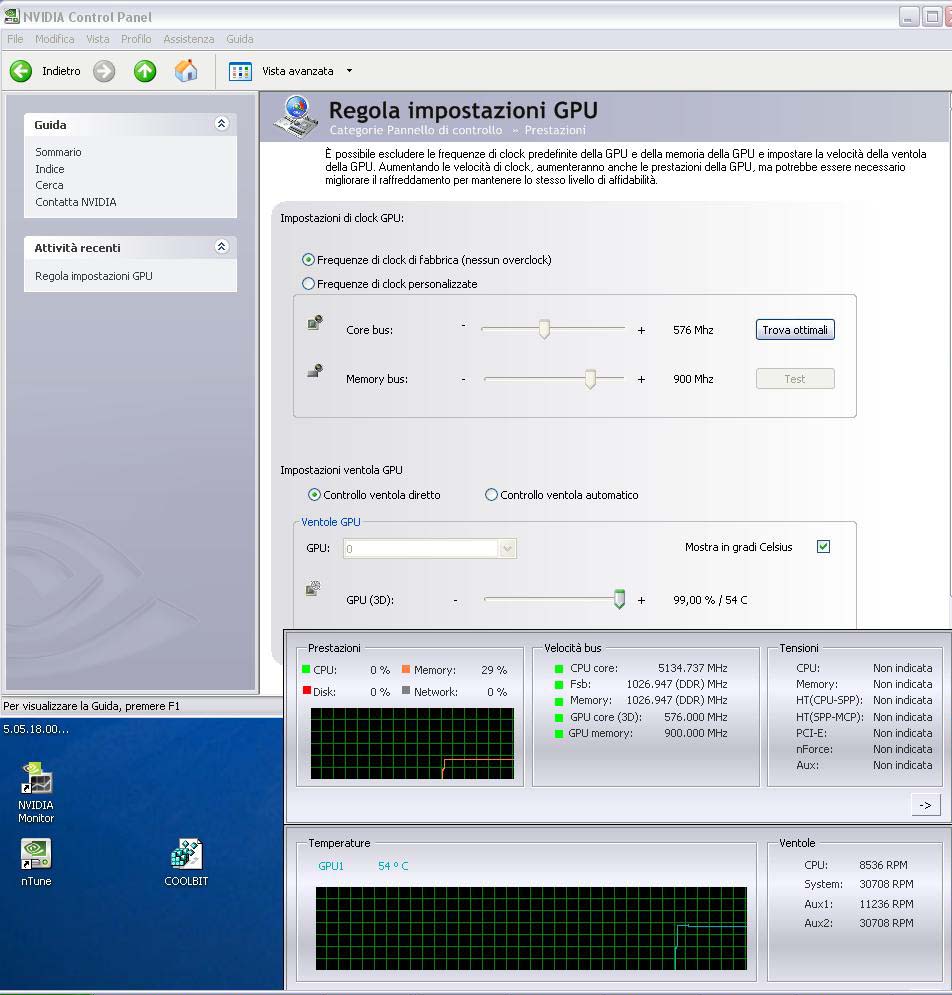Click the green up arrow icon
Viewport: 952px width, 995px height.
[x=145, y=71]
